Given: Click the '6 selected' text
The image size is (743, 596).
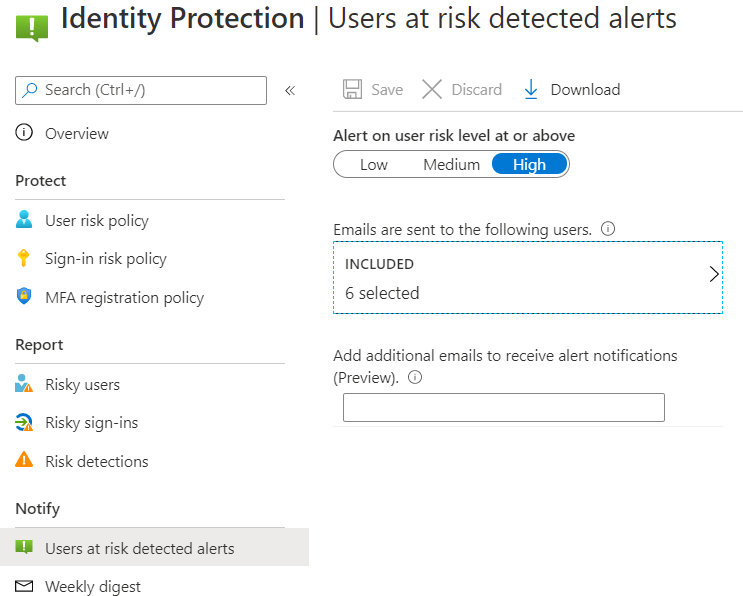Looking at the screenshot, I should [382, 293].
